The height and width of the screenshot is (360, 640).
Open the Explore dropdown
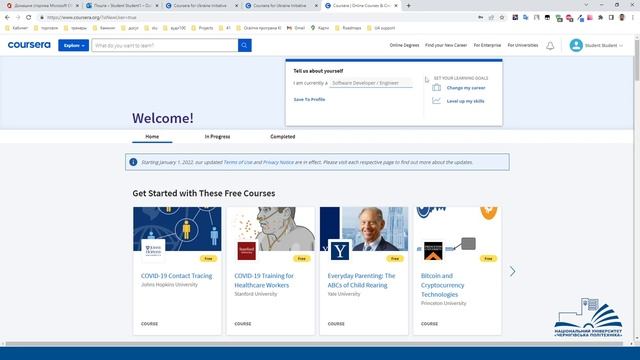point(73,45)
